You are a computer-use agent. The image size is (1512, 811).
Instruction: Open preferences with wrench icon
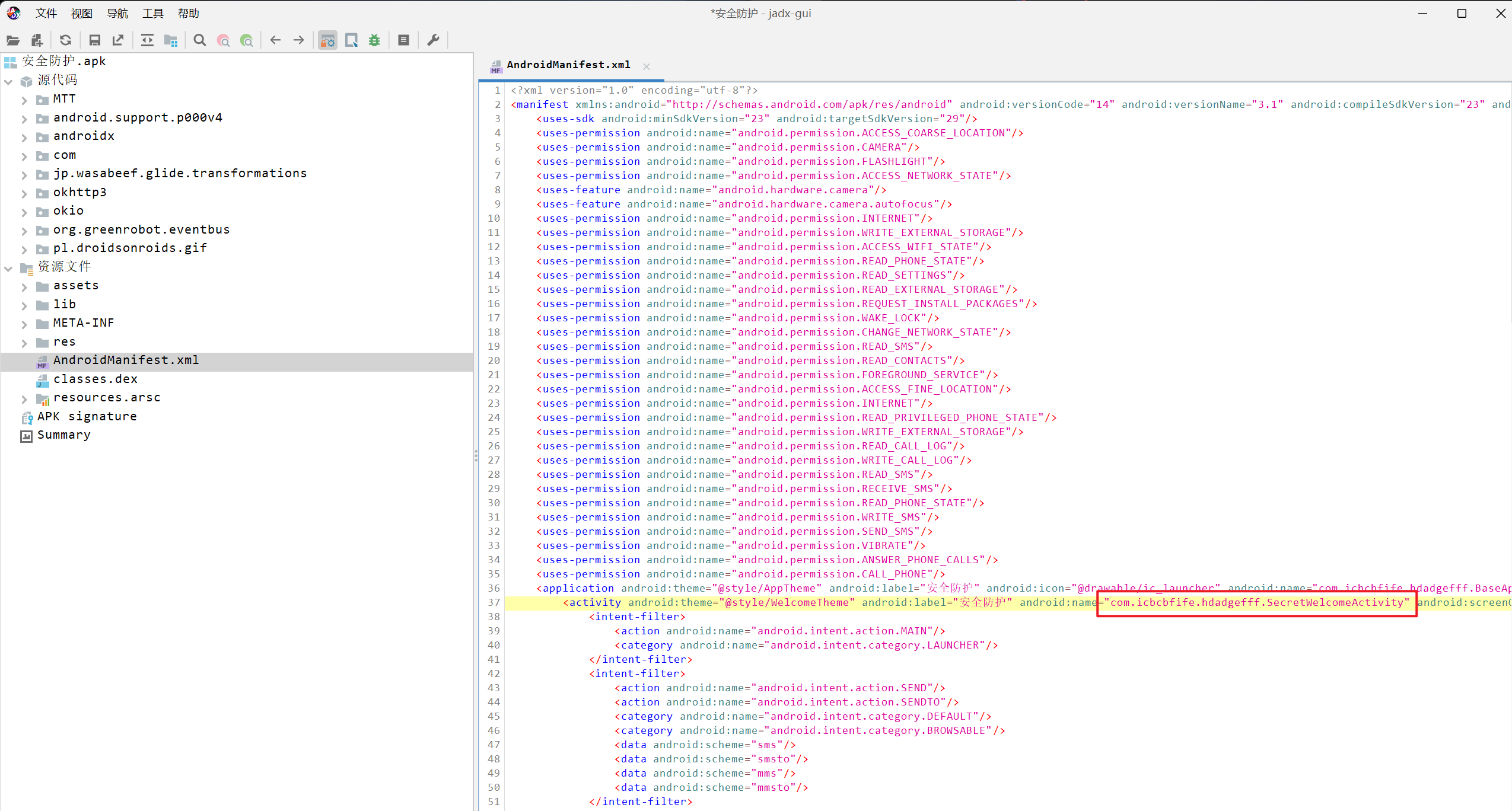(x=433, y=40)
